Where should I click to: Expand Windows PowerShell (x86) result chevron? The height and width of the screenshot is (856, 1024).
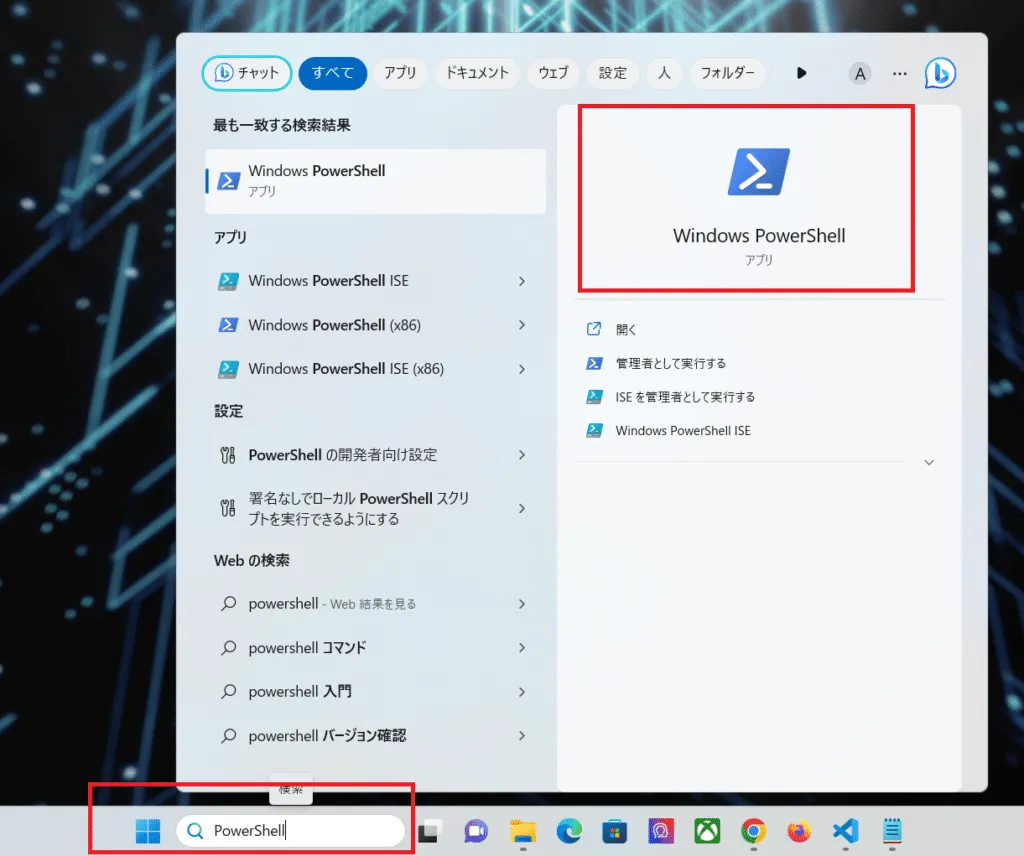(522, 325)
